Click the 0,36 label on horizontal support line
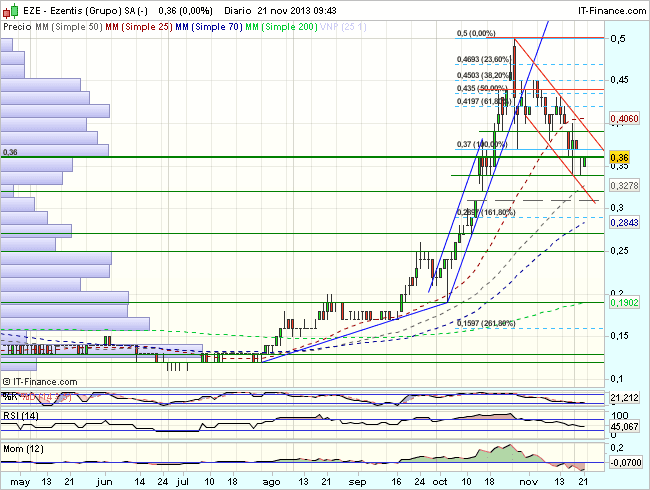The image size is (650, 490). point(10,152)
